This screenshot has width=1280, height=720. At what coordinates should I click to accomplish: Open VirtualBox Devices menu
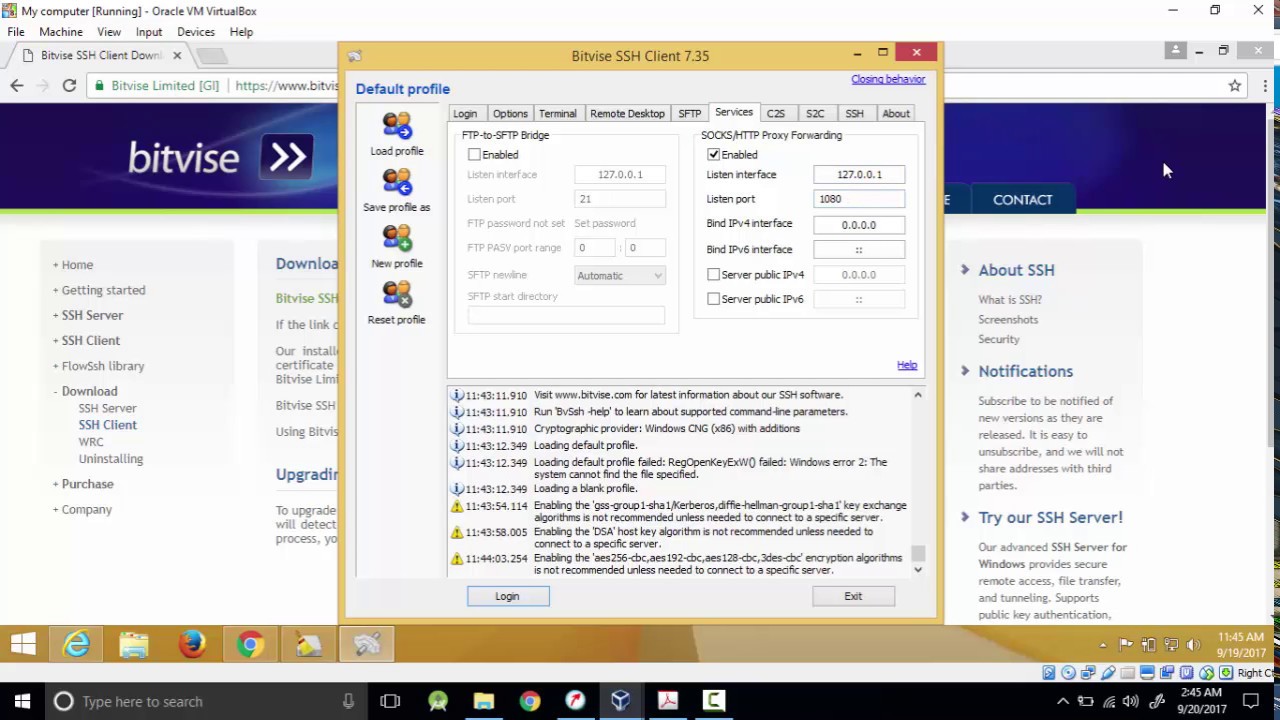click(196, 32)
